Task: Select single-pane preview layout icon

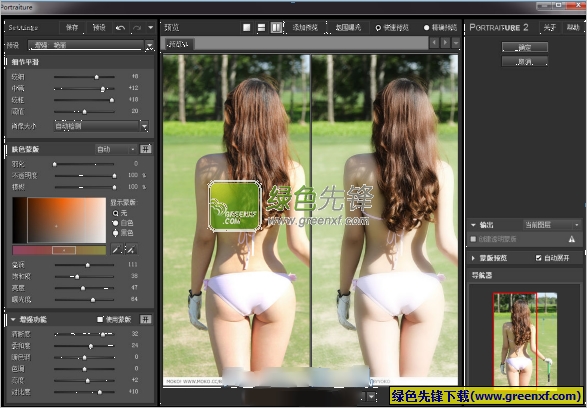Action: [246, 27]
